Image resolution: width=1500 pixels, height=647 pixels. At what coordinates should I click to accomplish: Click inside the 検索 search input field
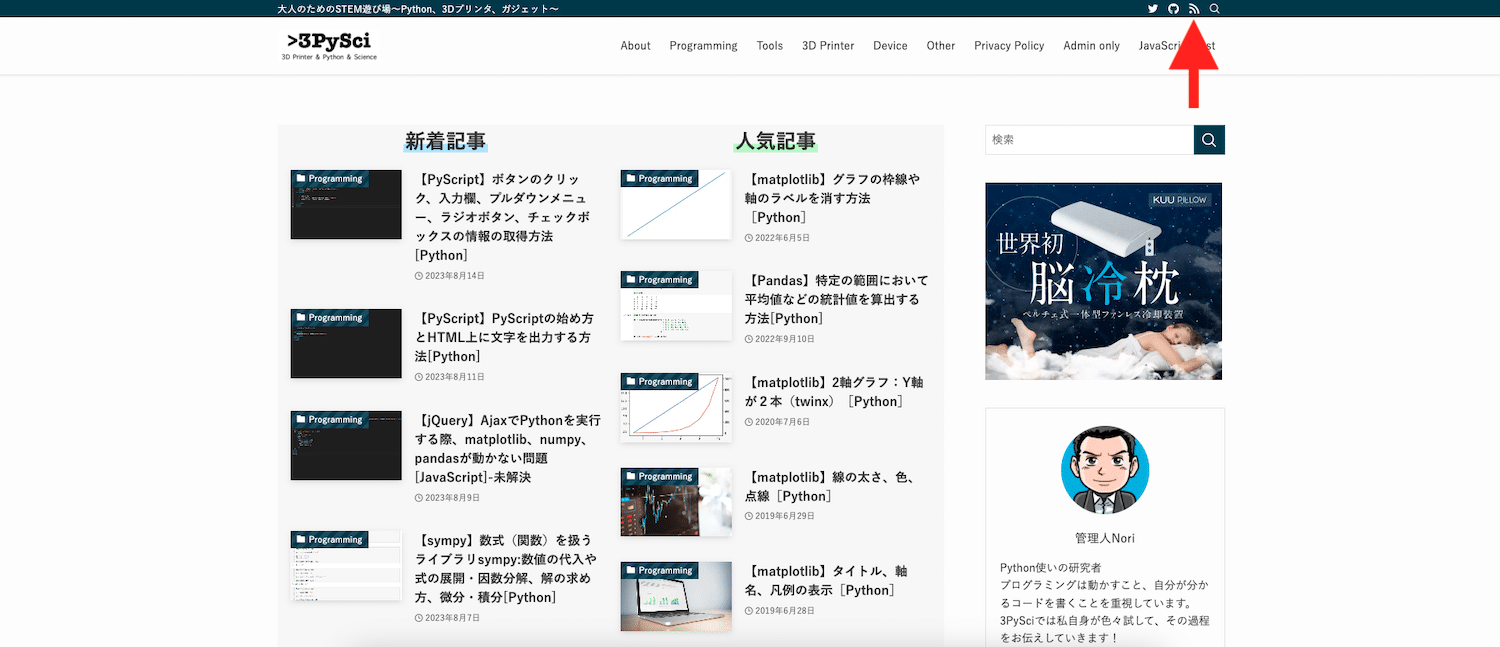tap(1089, 140)
